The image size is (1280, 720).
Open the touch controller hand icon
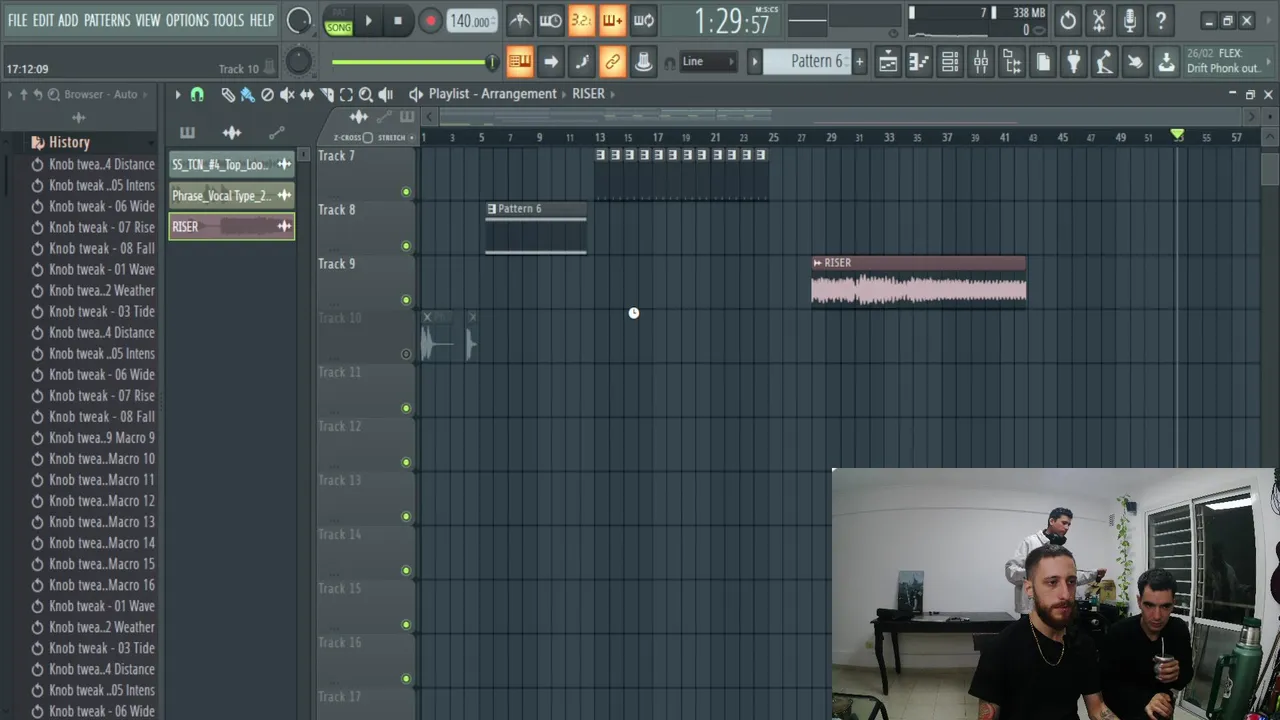pos(1135,63)
